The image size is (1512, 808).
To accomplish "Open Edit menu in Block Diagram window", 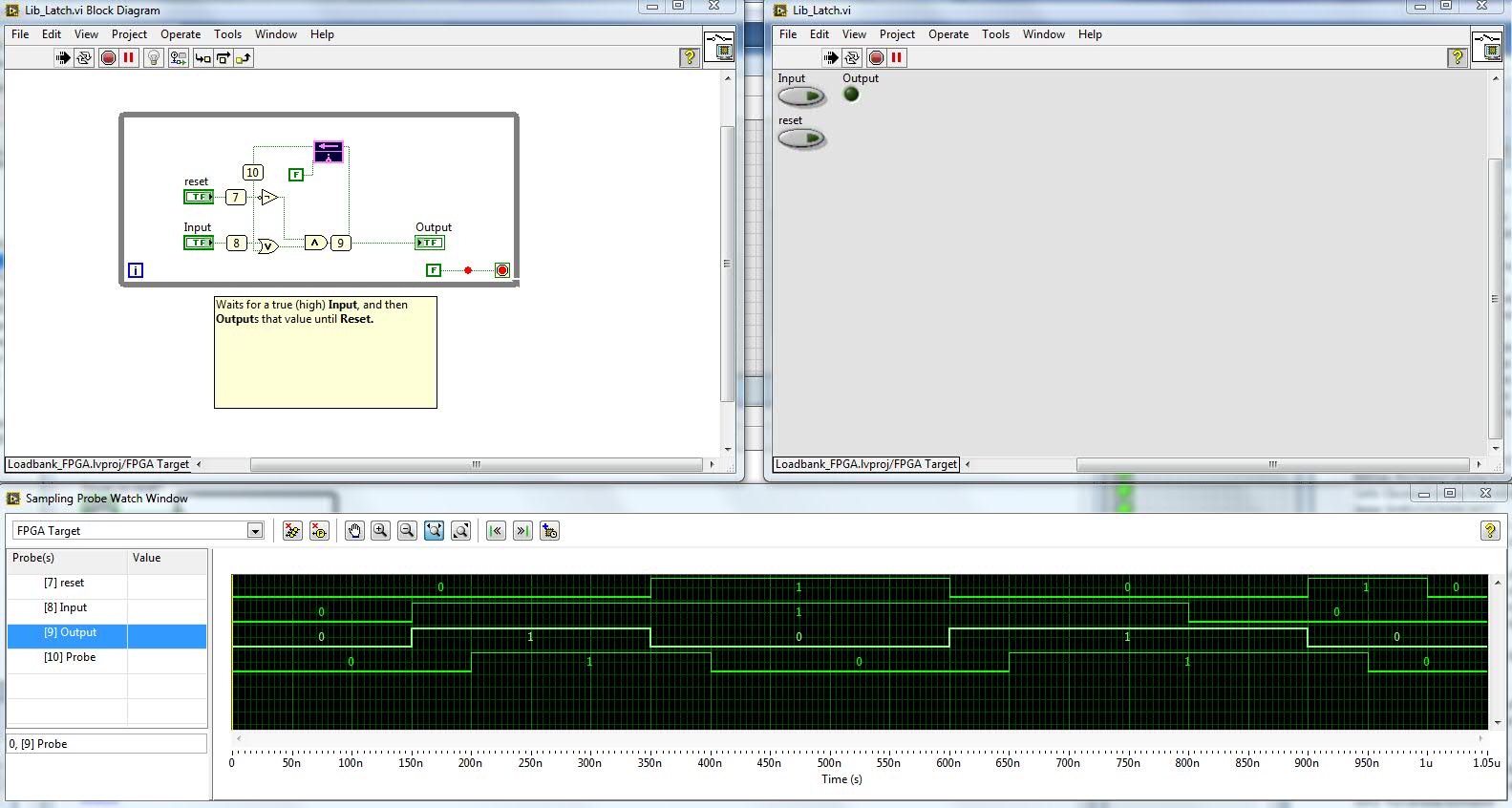I will (52, 33).
